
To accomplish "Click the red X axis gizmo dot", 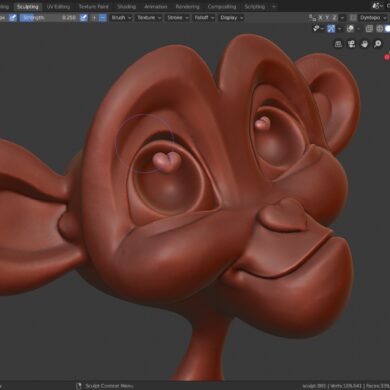I will tap(387, 57).
